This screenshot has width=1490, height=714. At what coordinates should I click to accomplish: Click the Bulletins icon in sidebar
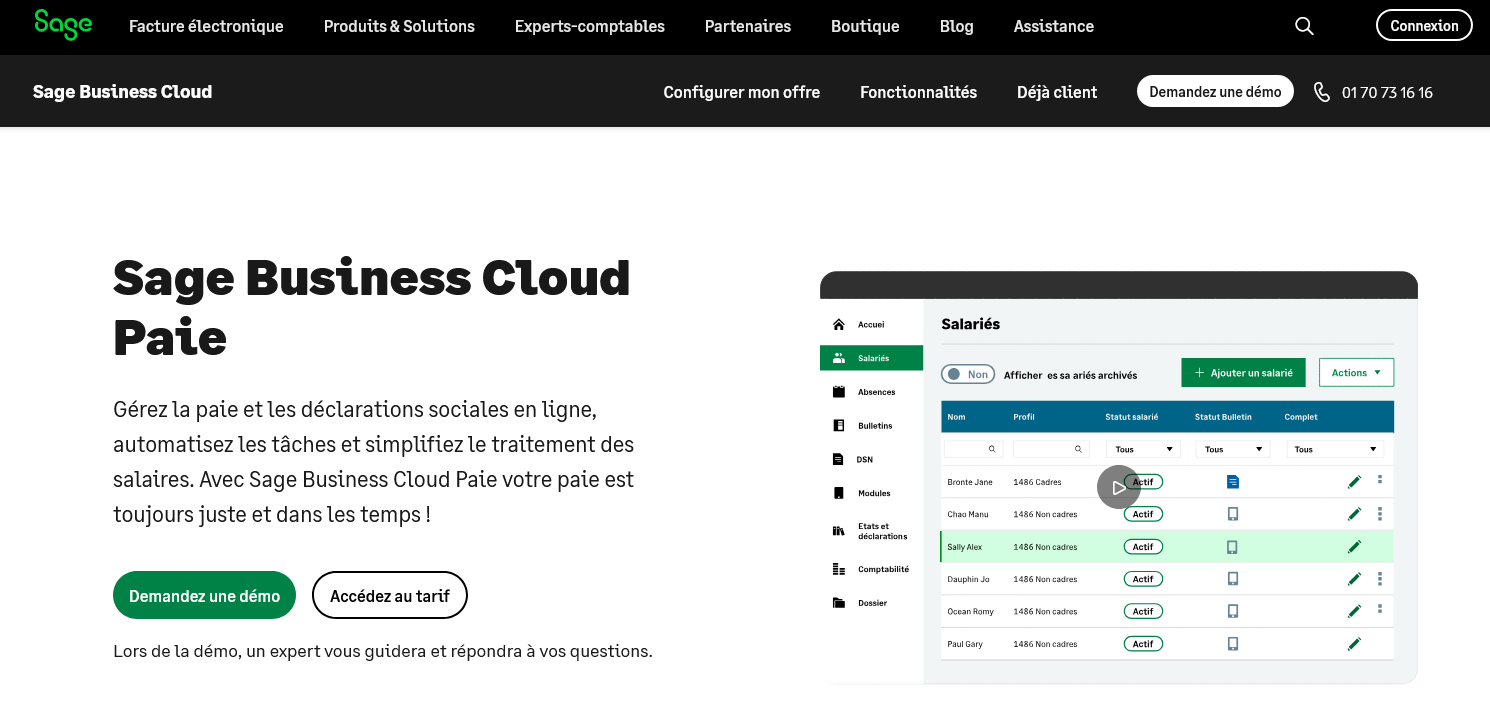839,426
